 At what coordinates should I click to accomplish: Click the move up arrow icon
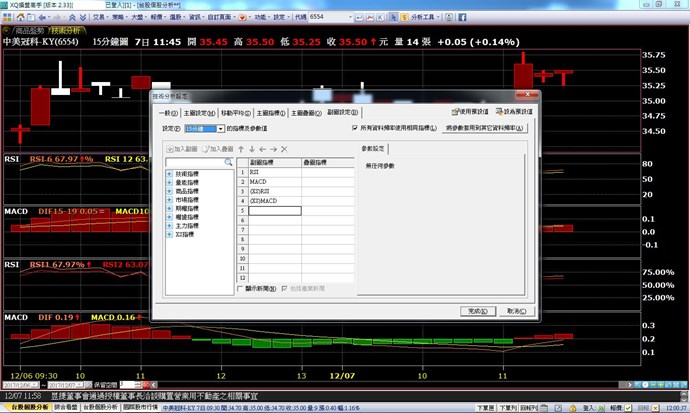[x=239, y=149]
